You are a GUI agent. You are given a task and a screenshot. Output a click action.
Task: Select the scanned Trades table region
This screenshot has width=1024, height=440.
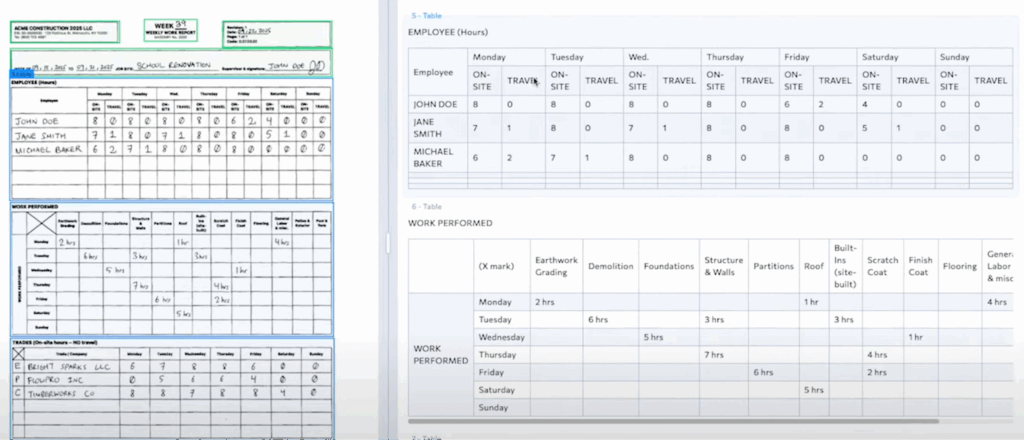[x=170, y=387]
